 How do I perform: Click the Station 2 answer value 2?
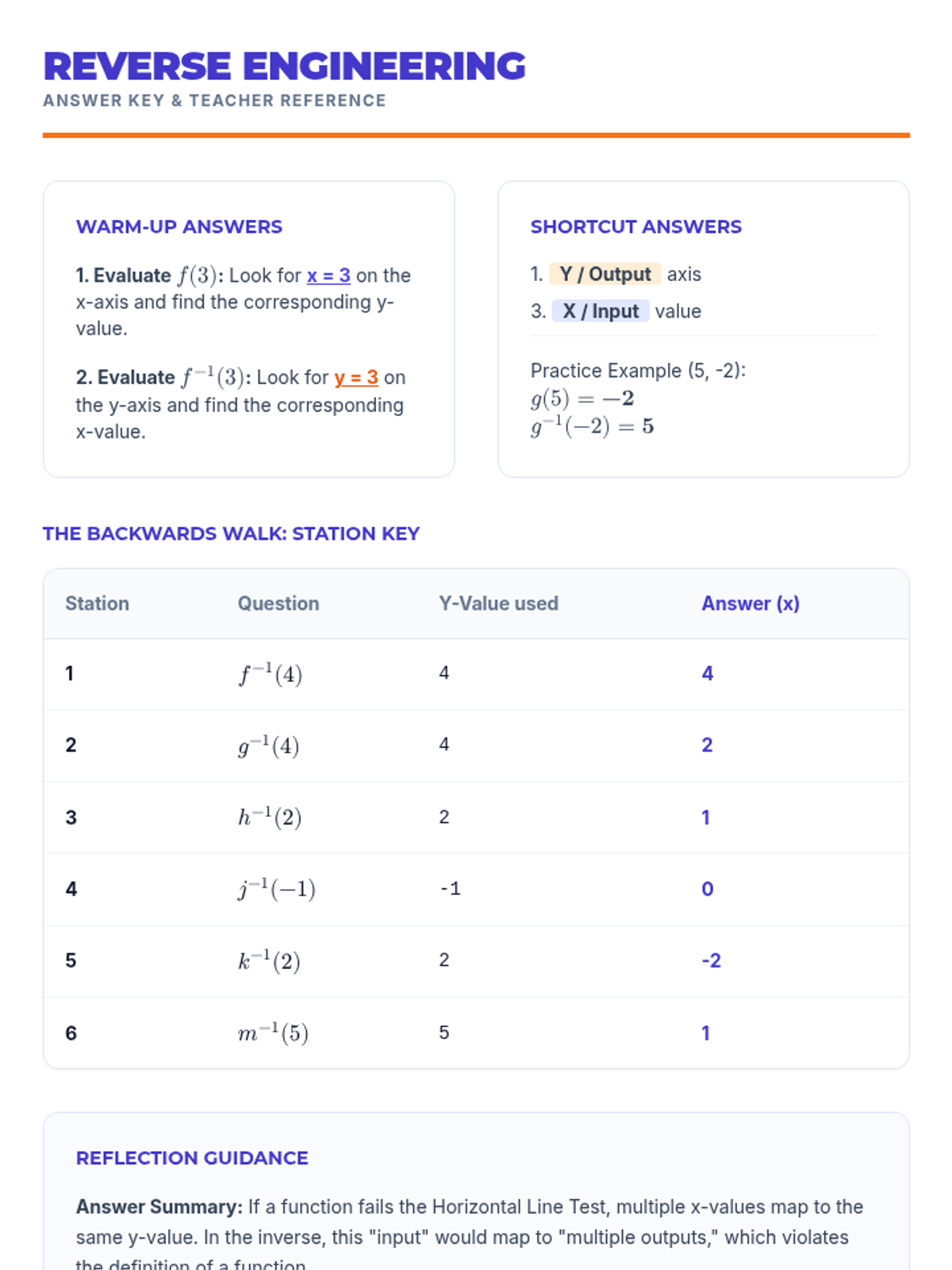707,745
